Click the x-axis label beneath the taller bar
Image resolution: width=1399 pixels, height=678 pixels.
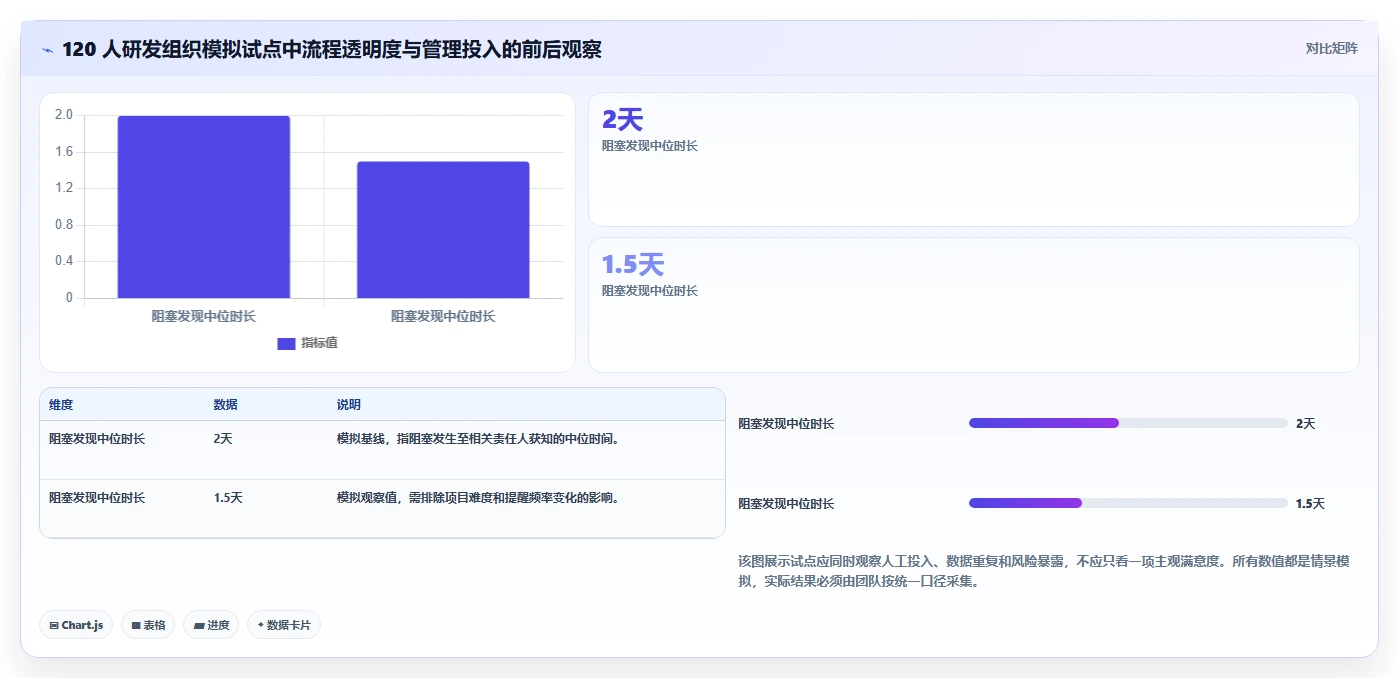pyautogui.click(x=204, y=316)
